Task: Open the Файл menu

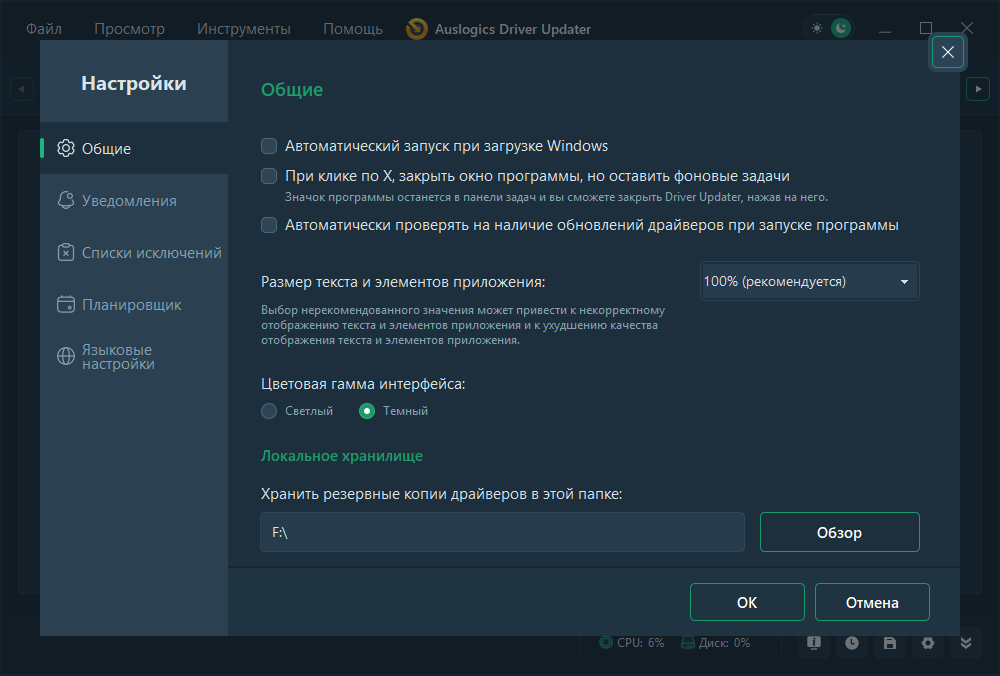Action: click(44, 29)
